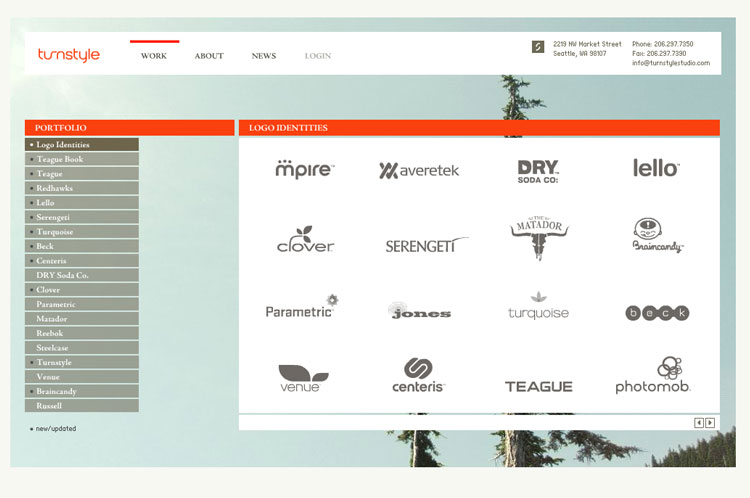
Task: Open the ABOUT navigation tab
Action: pyautogui.click(x=209, y=55)
